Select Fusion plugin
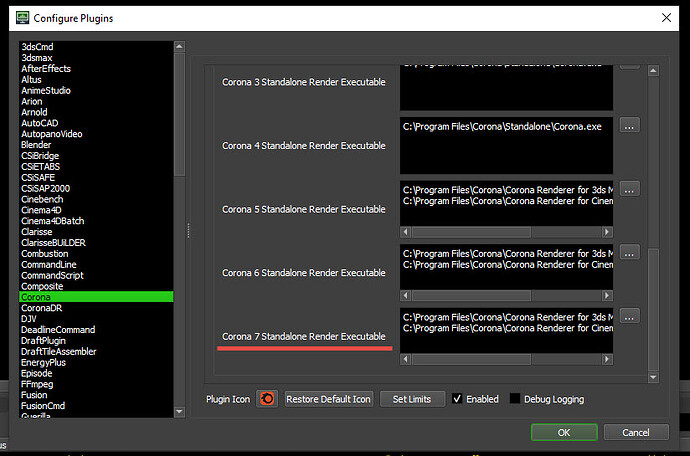690x456 pixels. (x=96, y=395)
